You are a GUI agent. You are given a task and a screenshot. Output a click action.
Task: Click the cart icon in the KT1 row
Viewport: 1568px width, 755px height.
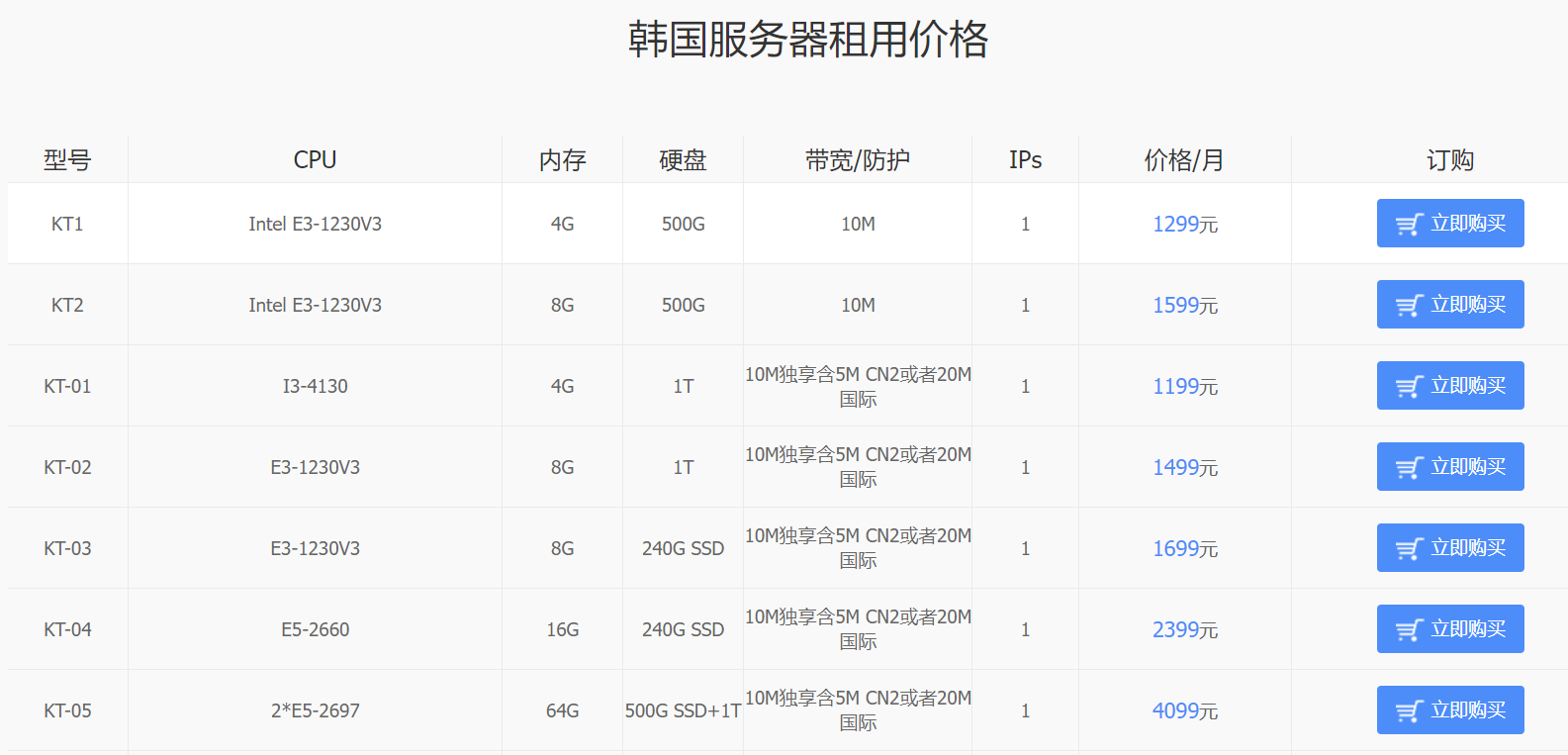coord(1409,225)
